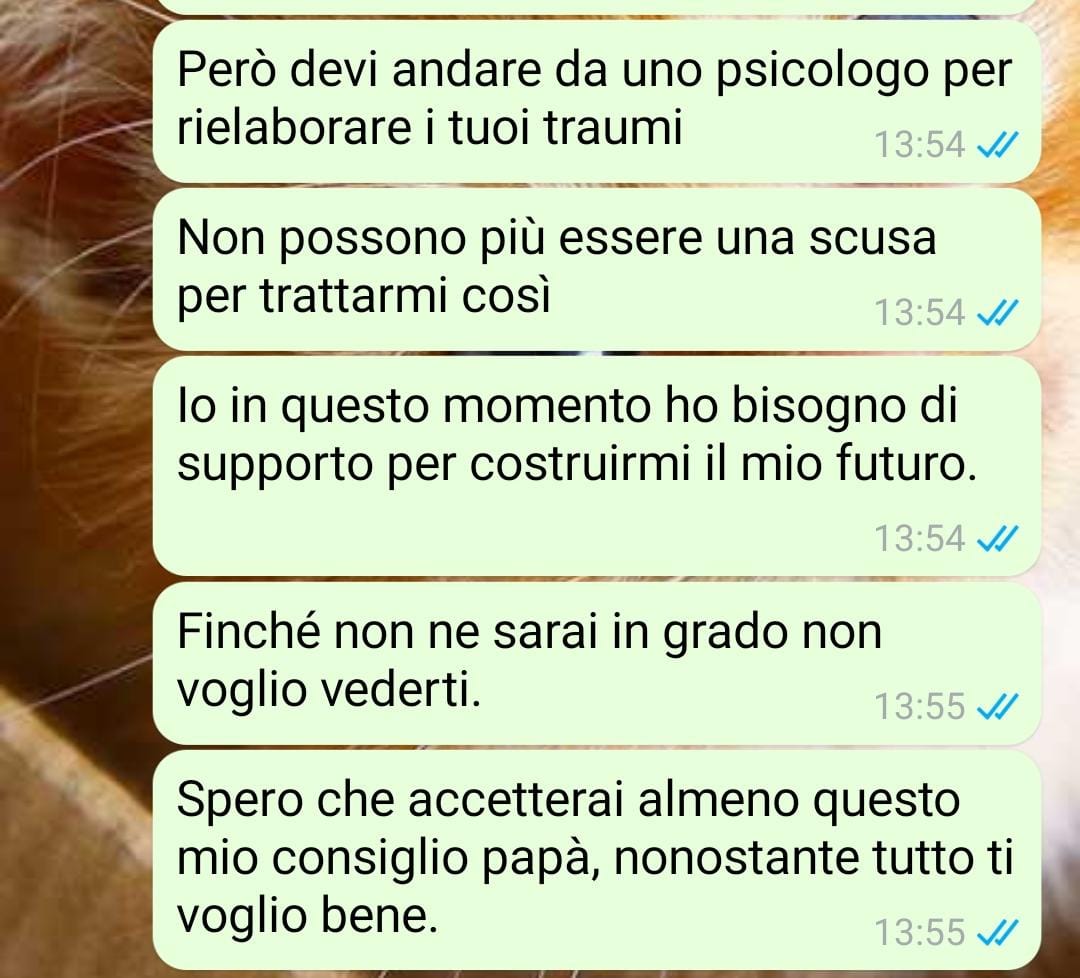The width and height of the screenshot is (1080, 978).
Task: Tap the 13:54 timestamp next to 'per trattarmi così'
Action: click(x=920, y=313)
